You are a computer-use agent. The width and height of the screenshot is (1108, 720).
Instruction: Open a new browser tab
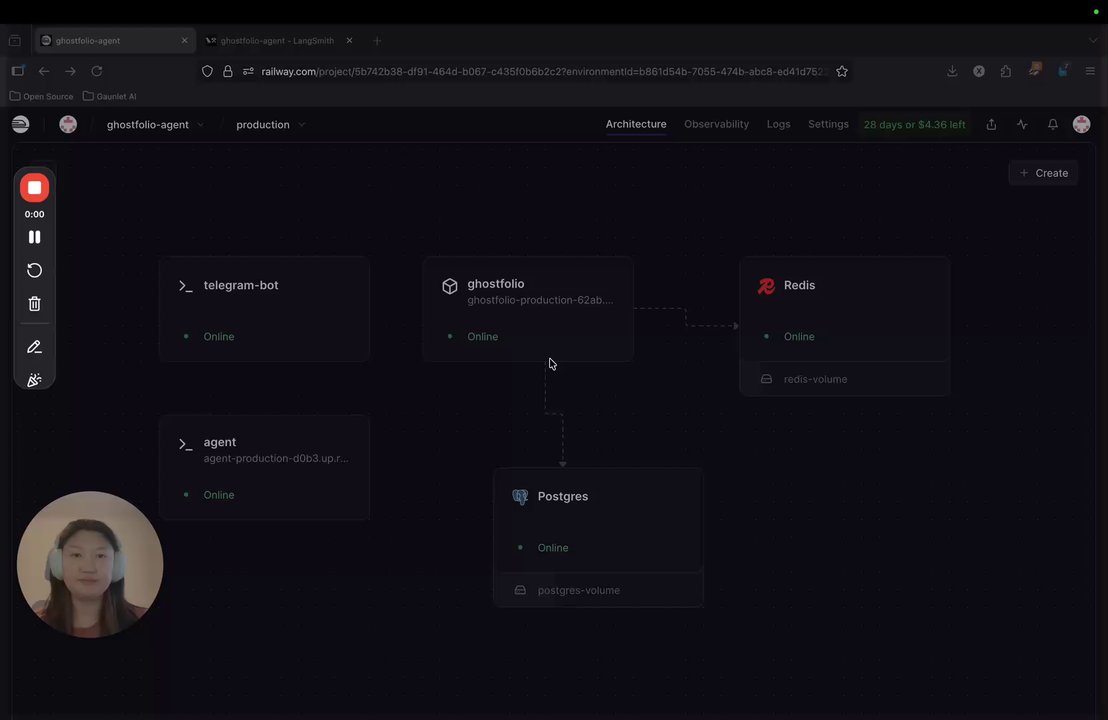[x=377, y=40]
